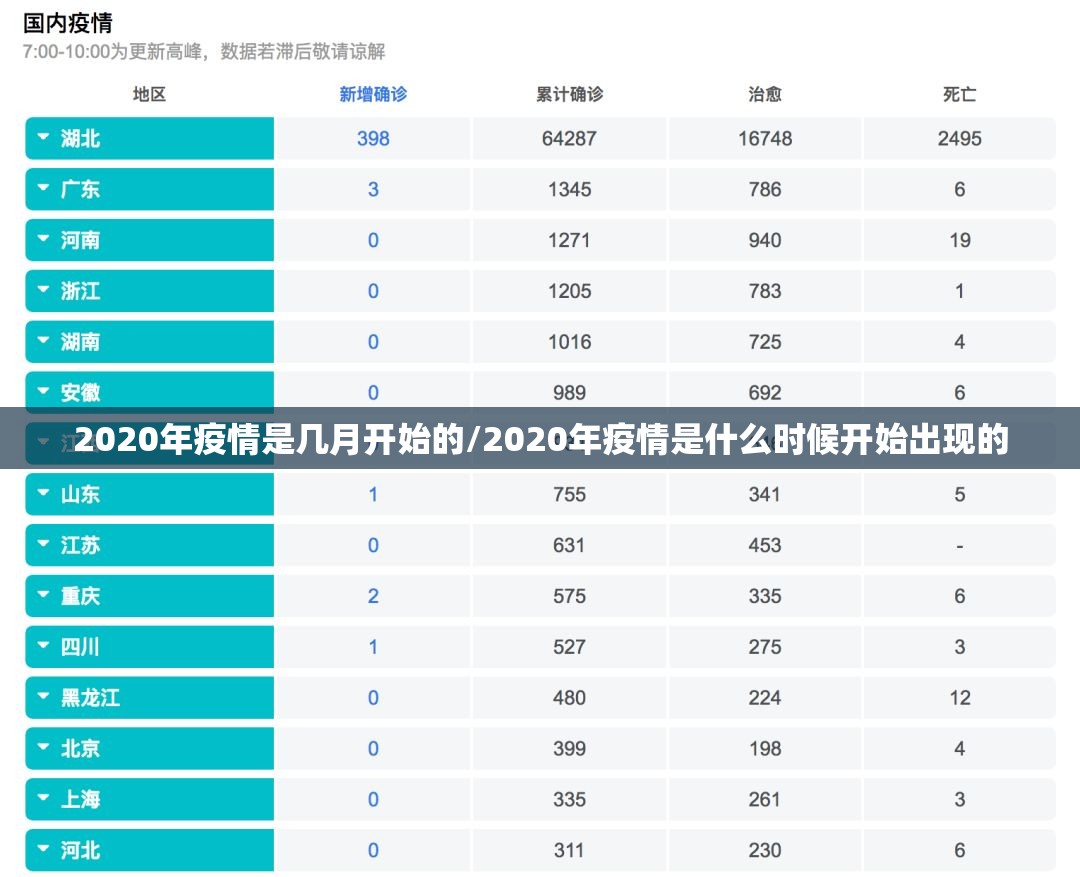Open the 四川 region row

coord(43,647)
